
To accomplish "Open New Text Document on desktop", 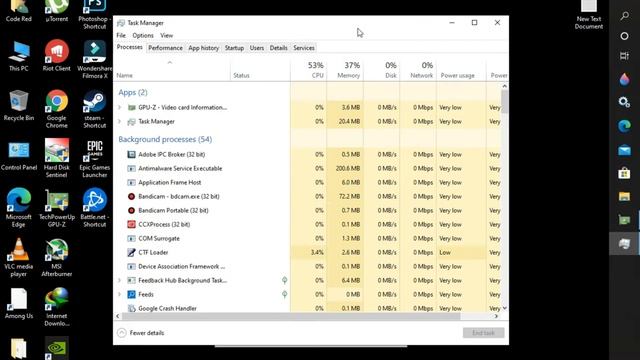I will (589, 15).
